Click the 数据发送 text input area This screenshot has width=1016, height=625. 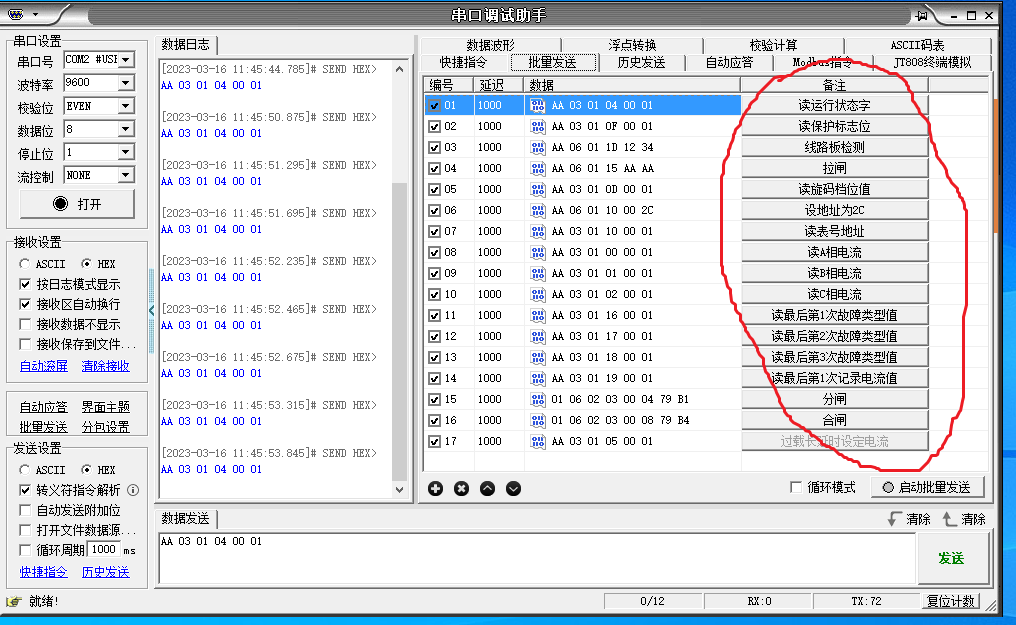(537, 558)
